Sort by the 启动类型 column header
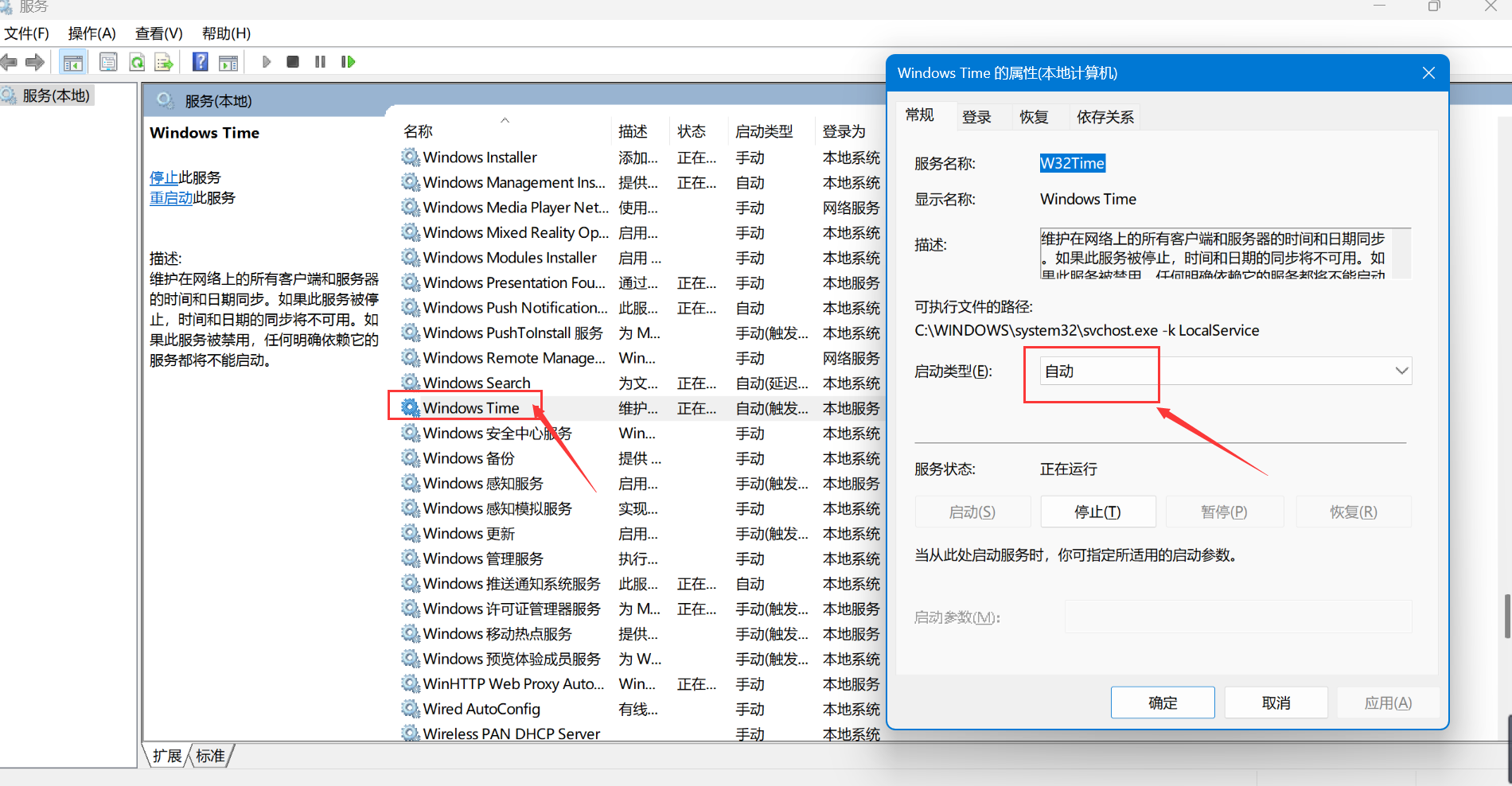This screenshot has height=786, width=1512. 772,131
